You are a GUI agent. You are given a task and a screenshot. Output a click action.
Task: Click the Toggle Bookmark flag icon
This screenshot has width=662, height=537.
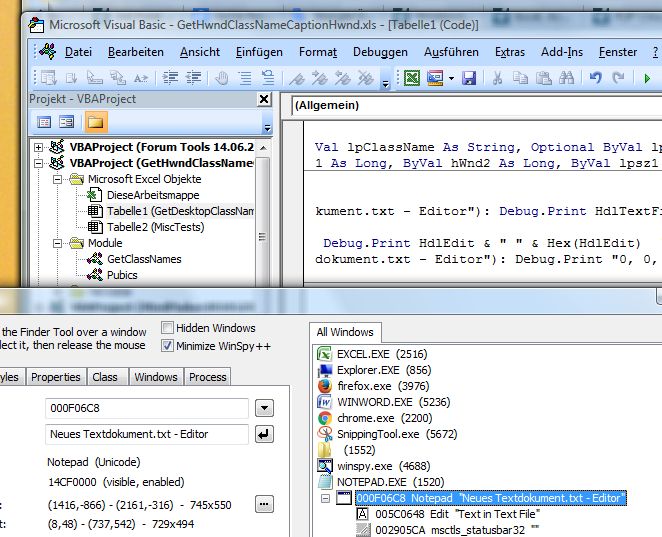click(x=296, y=78)
